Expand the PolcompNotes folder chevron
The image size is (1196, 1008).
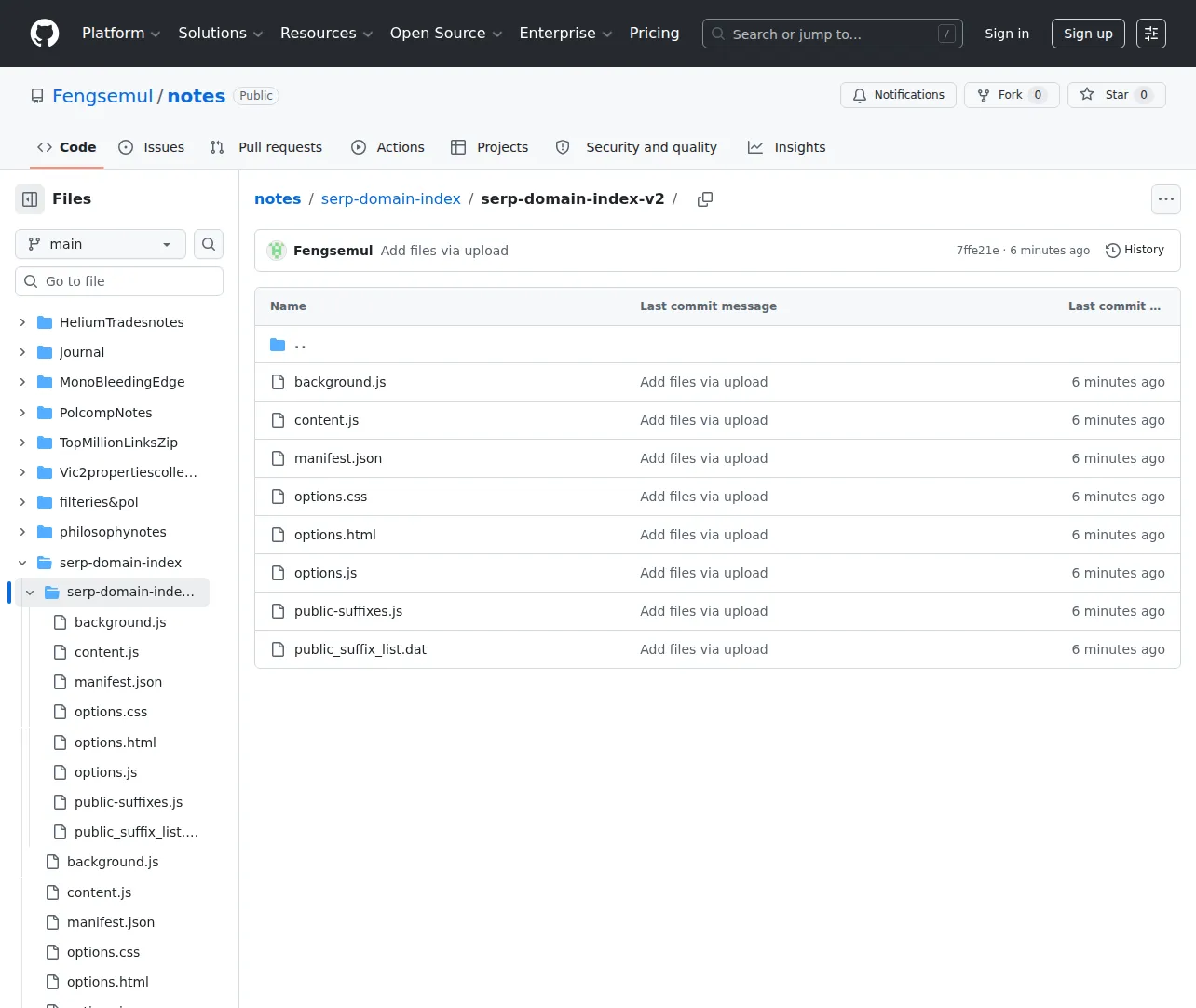point(22,413)
